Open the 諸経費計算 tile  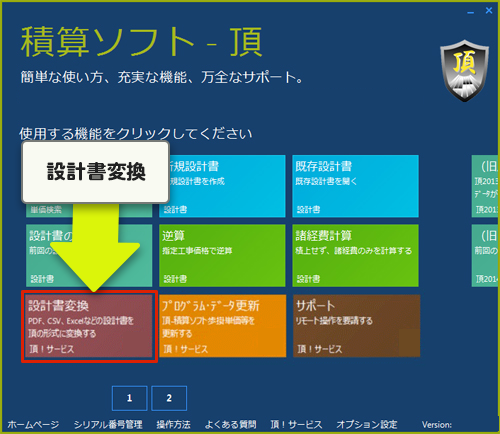click(355, 256)
